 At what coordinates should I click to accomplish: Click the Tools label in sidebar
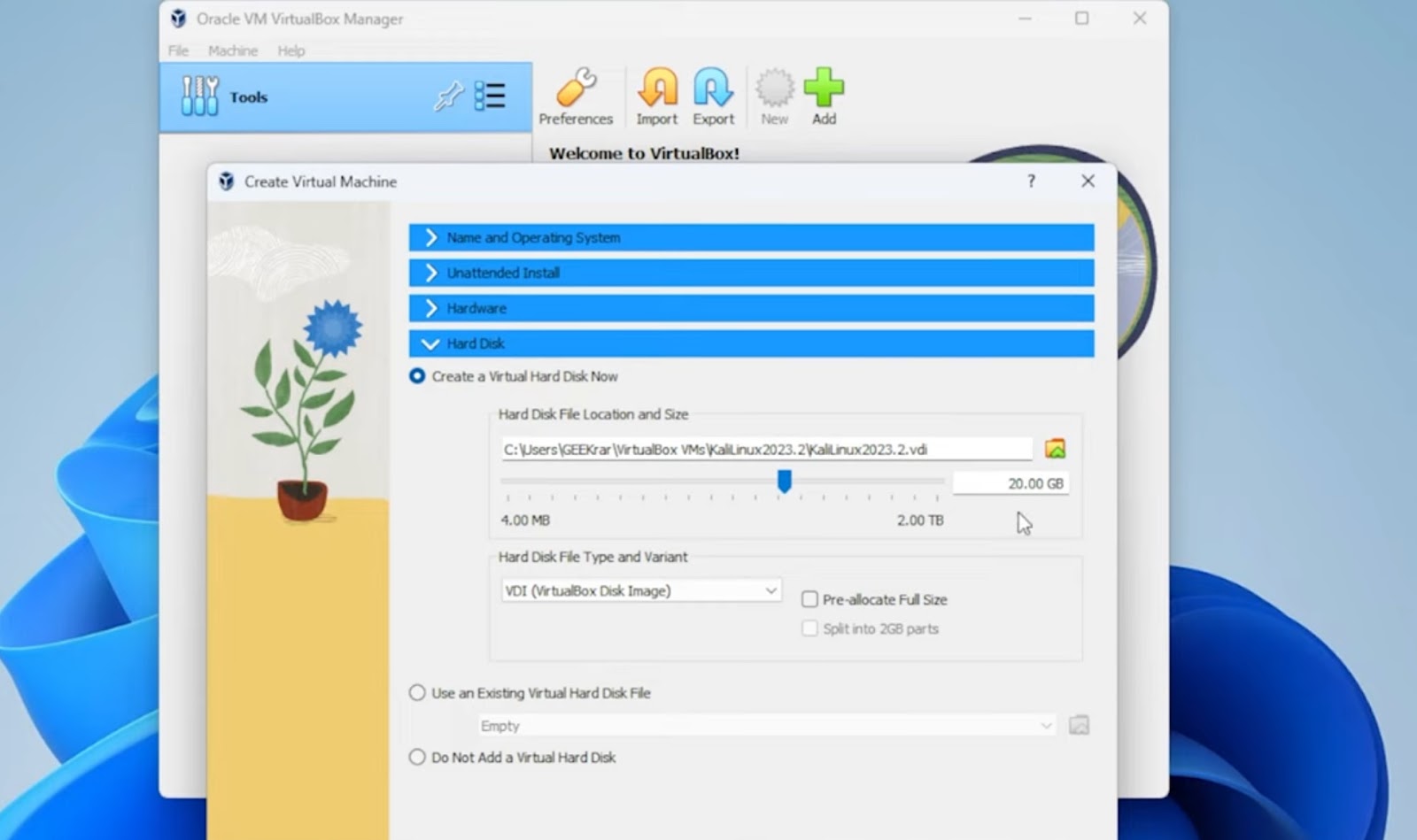tap(248, 97)
